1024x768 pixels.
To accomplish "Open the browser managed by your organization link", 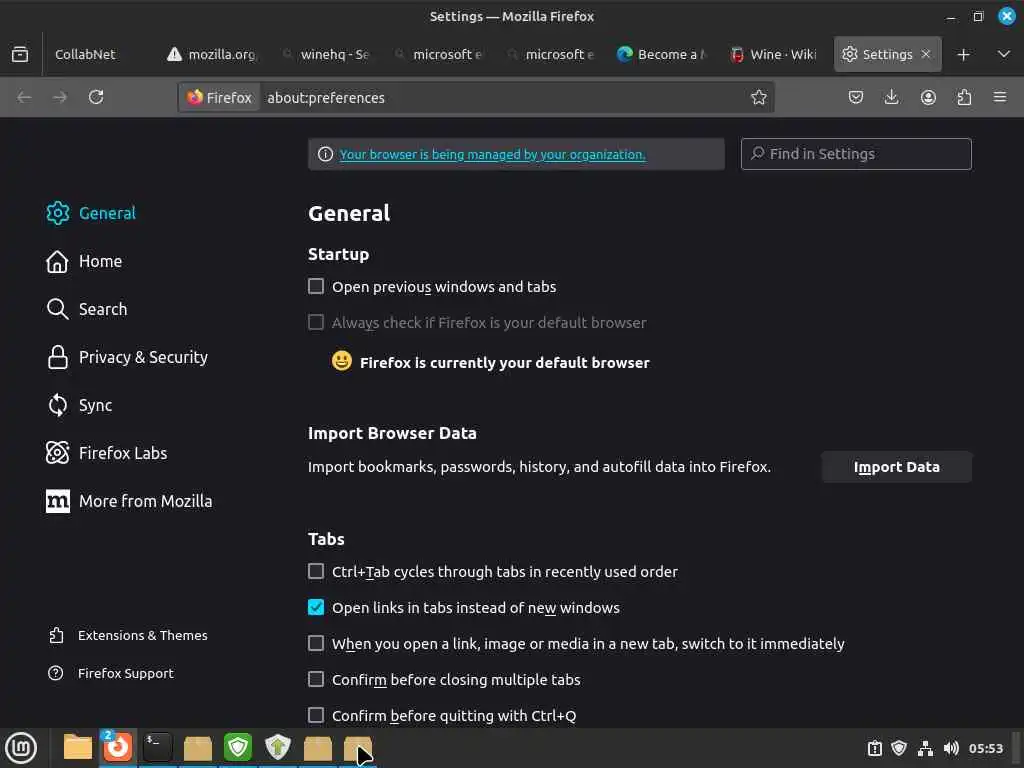I will 492,154.
